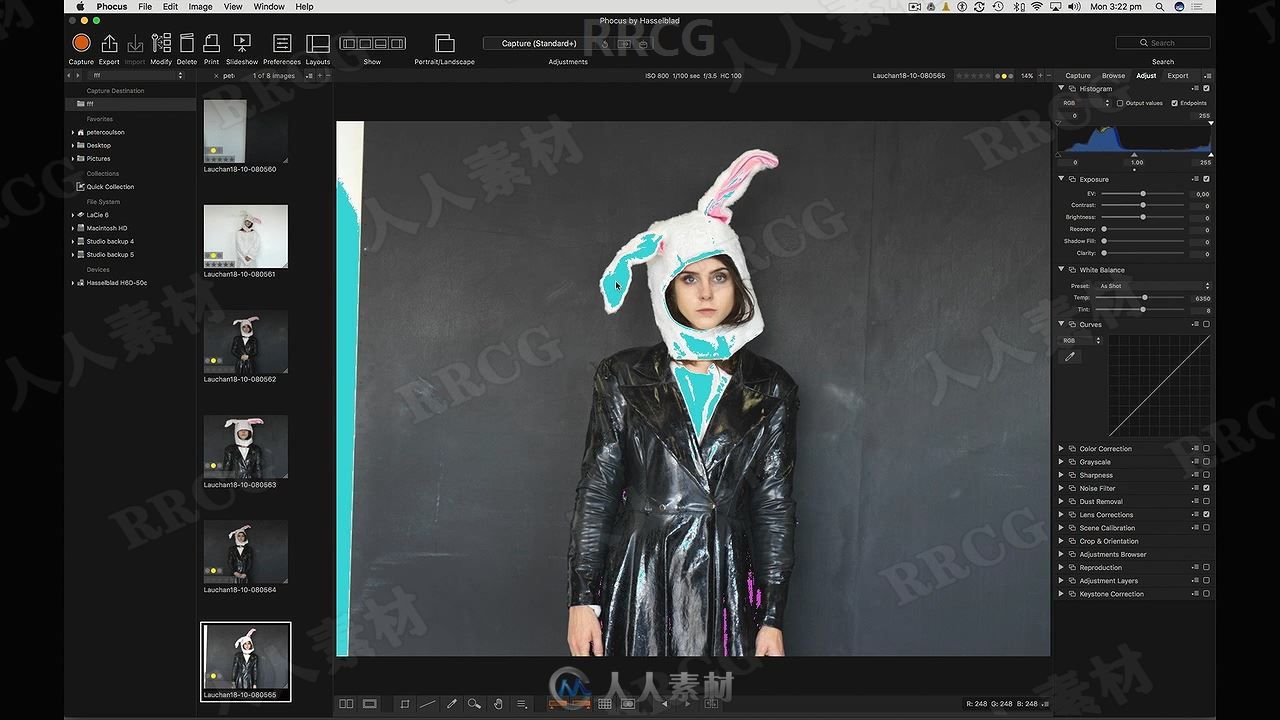The image size is (1280, 720).
Task: Uncheck the Endpoints checkbox
Action: coord(1174,103)
